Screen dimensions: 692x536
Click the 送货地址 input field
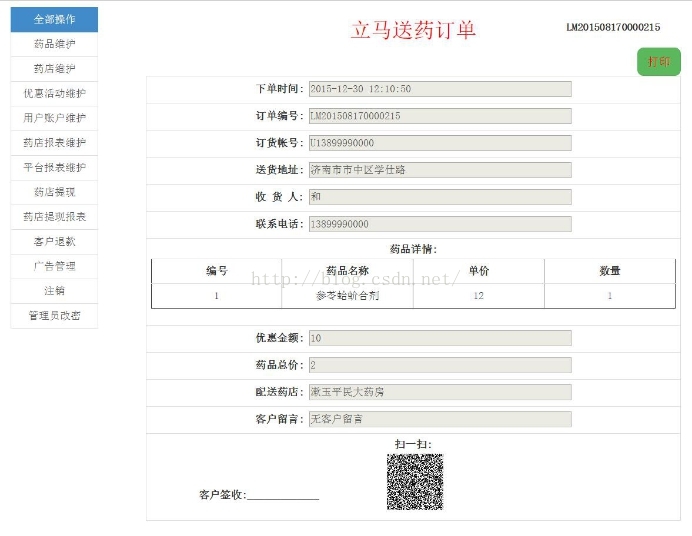click(440, 170)
